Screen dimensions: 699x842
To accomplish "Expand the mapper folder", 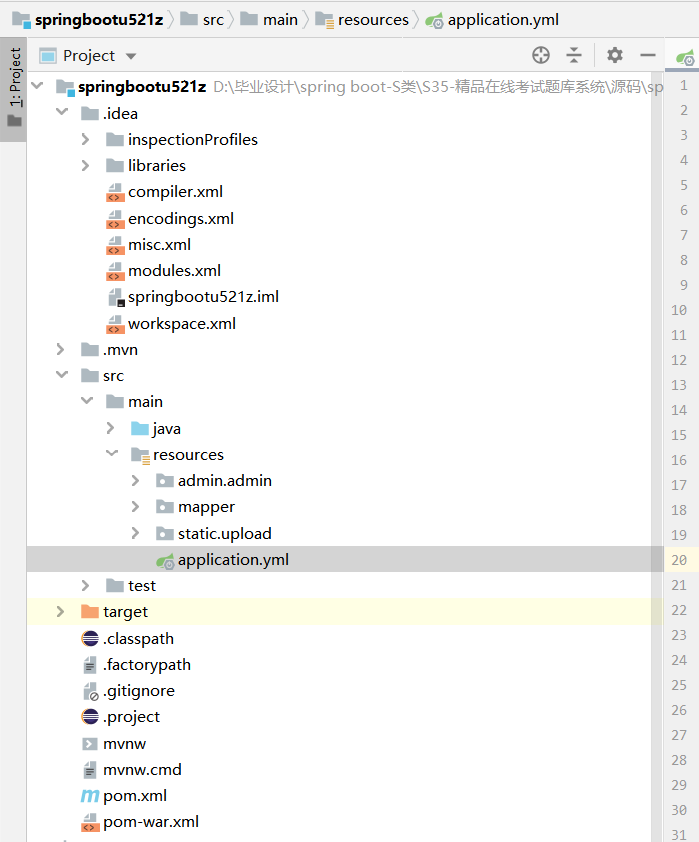I will (x=135, y=507).
